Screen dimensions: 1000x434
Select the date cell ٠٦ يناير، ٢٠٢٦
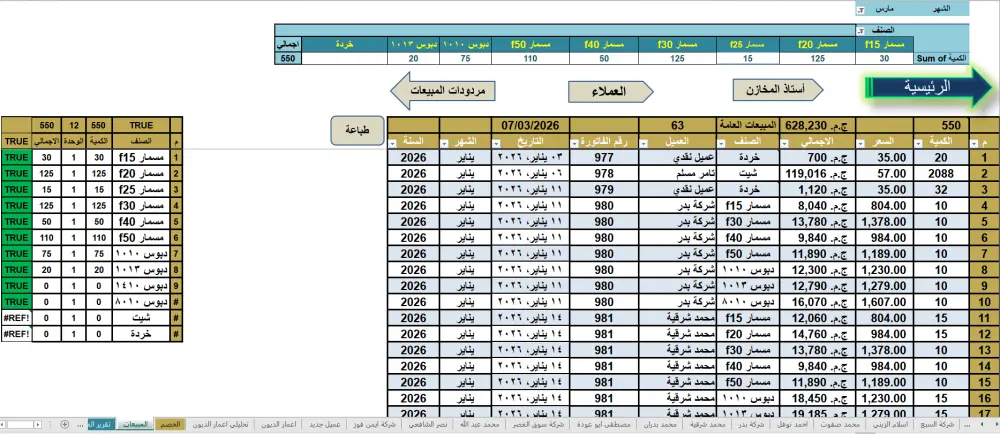[530, 173]
